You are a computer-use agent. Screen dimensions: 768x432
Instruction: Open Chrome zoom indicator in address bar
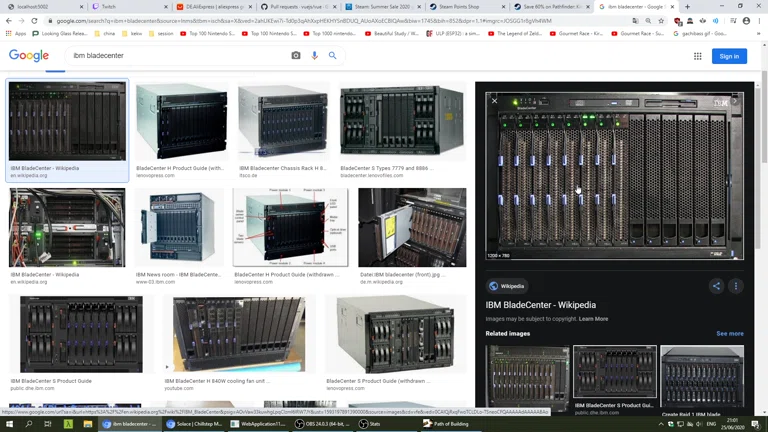648,21
